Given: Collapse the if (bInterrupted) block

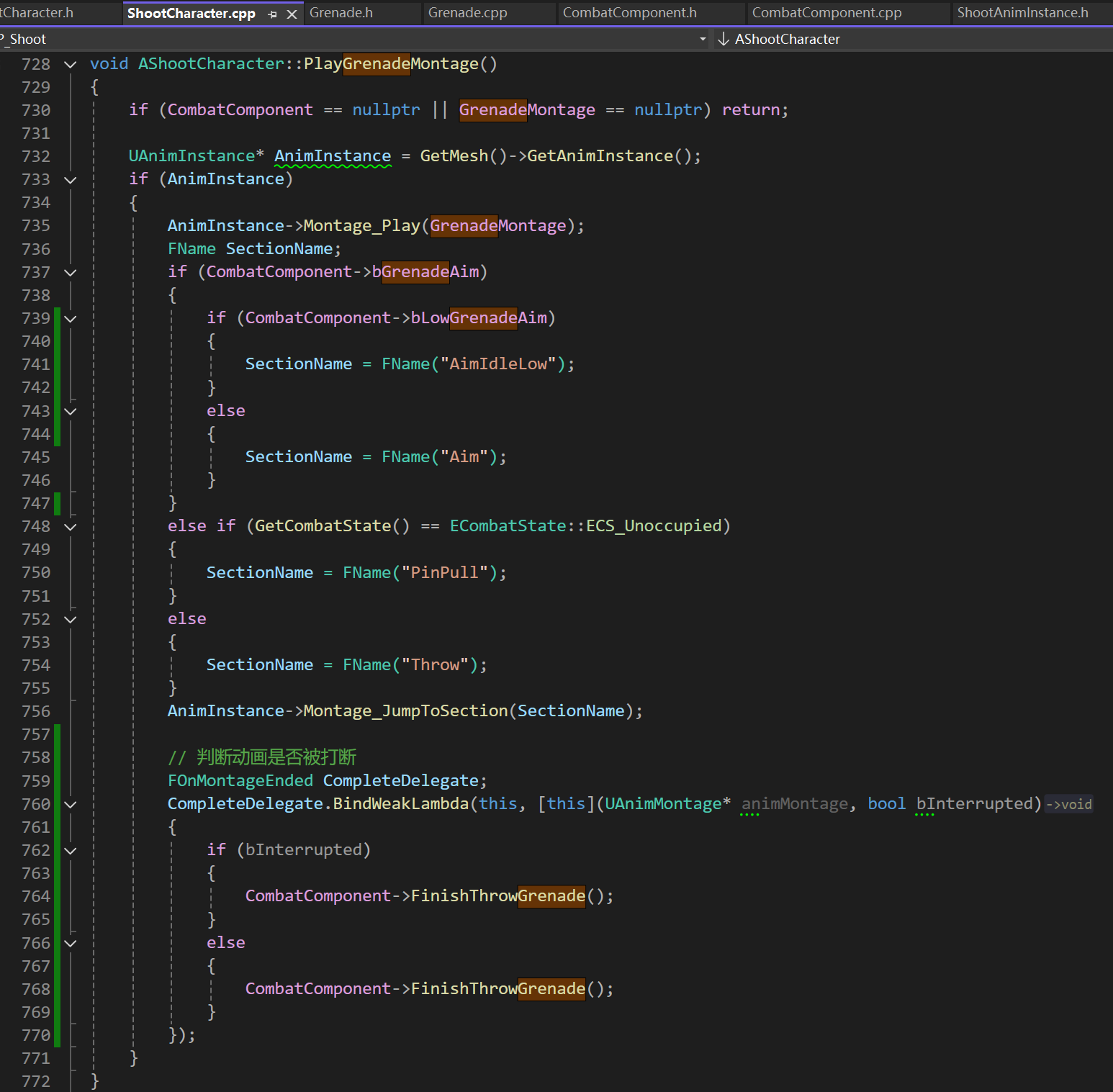Looking at the screenshot, I should [71, 850].
